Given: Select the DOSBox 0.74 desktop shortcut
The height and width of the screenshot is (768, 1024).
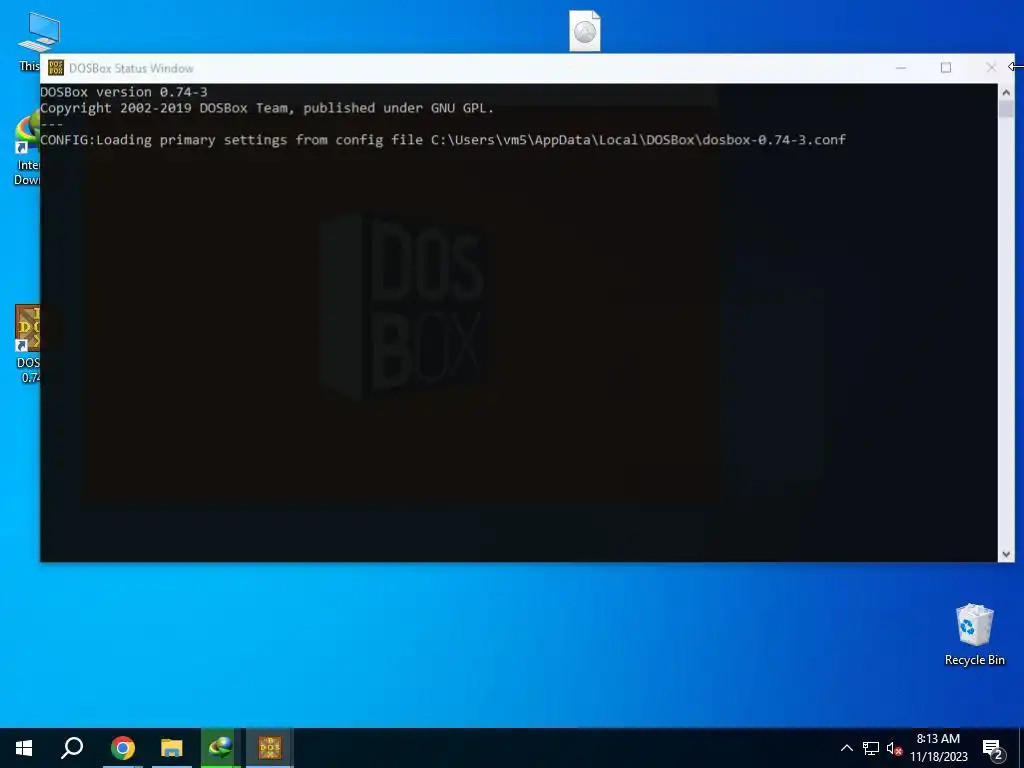Looking at the screenshot, I should pos(27,344).
